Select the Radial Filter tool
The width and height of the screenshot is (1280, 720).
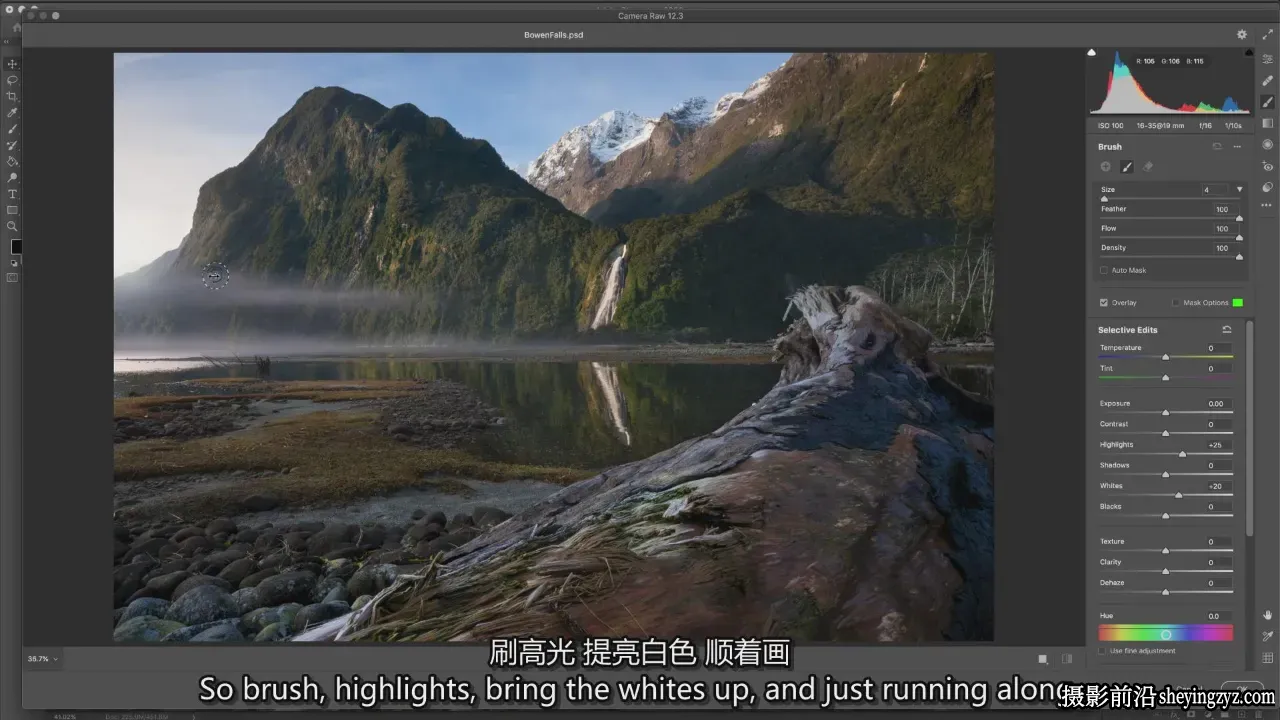coord(1267,145)
